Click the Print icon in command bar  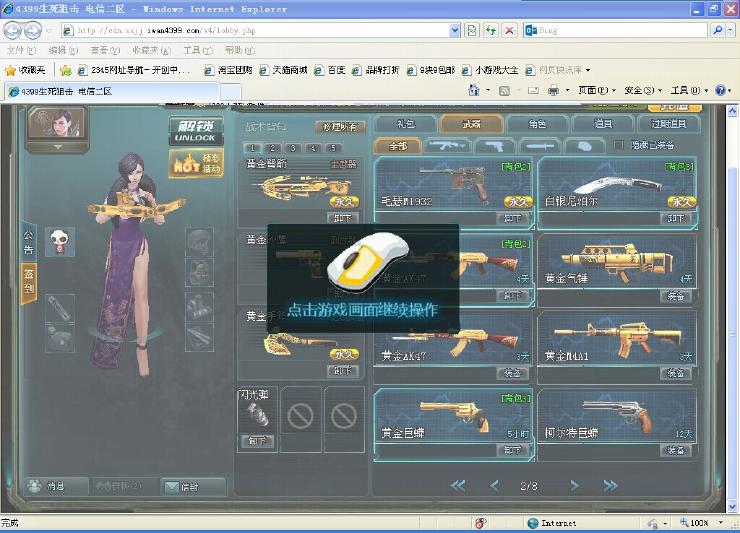553,90
